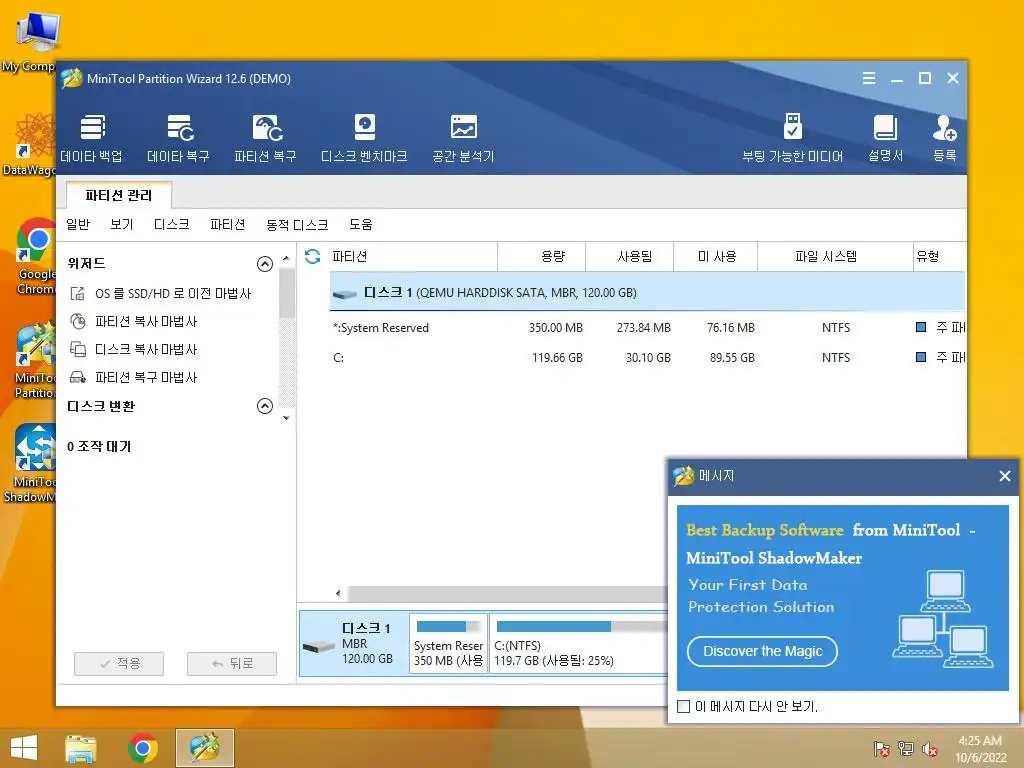
Task: Collapse the 디스크 변환 section
Action: pyautogui.click(x=264, y=406)
